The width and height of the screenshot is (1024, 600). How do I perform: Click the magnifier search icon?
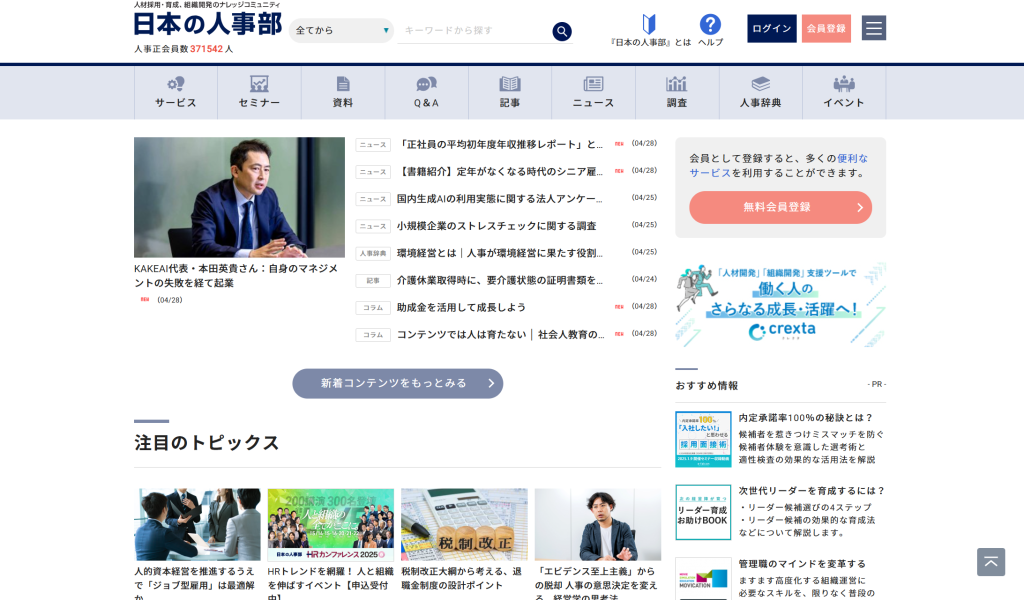point(562,31)
